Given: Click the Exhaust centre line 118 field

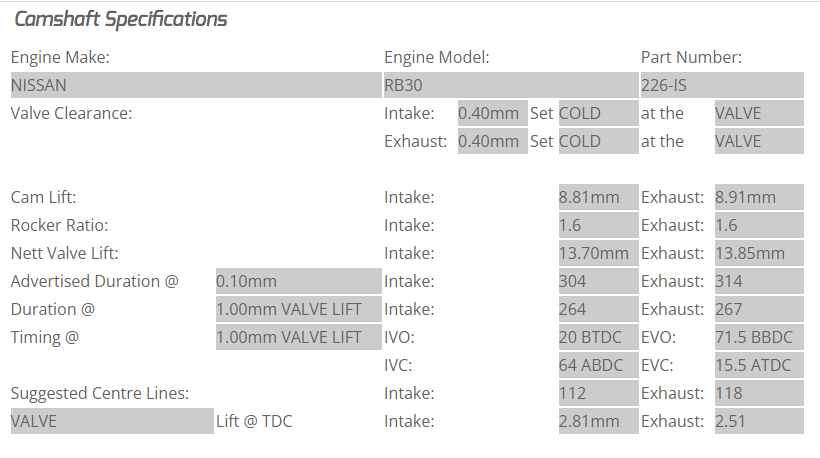Looking at the screenshot, I should [x=759, y=393].
